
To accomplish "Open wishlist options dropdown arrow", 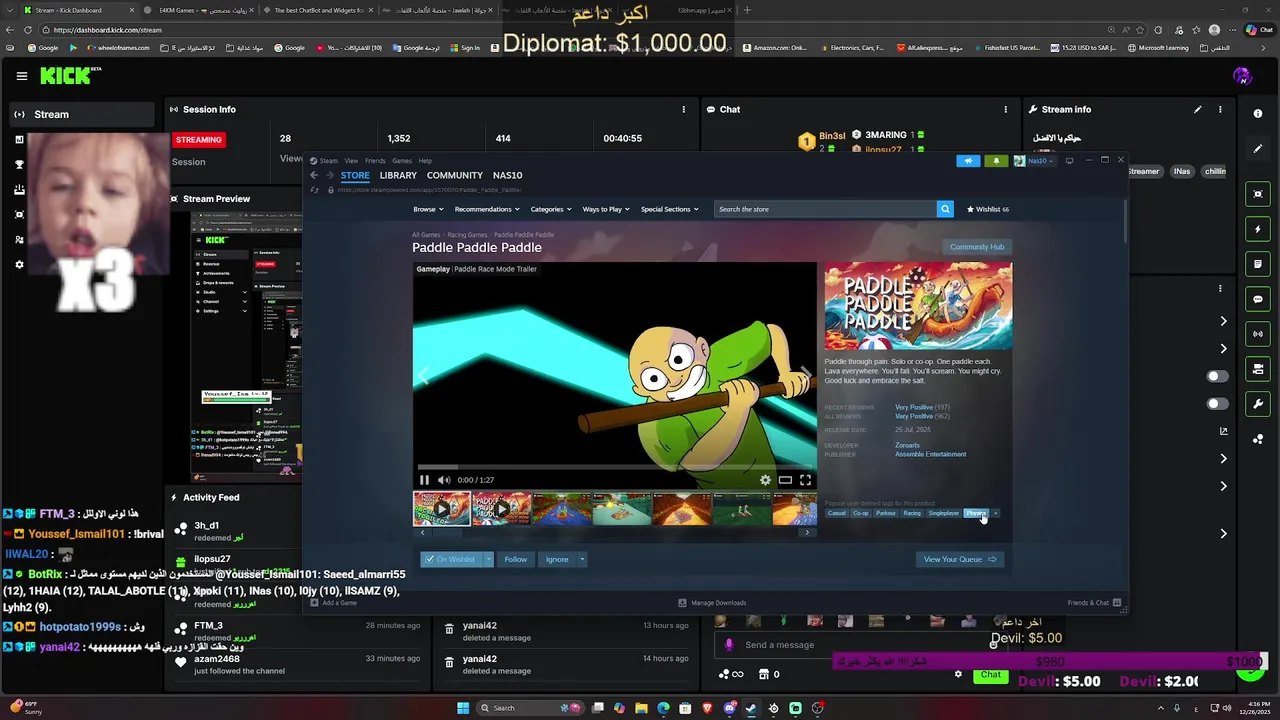I will [x=489, y=559].
